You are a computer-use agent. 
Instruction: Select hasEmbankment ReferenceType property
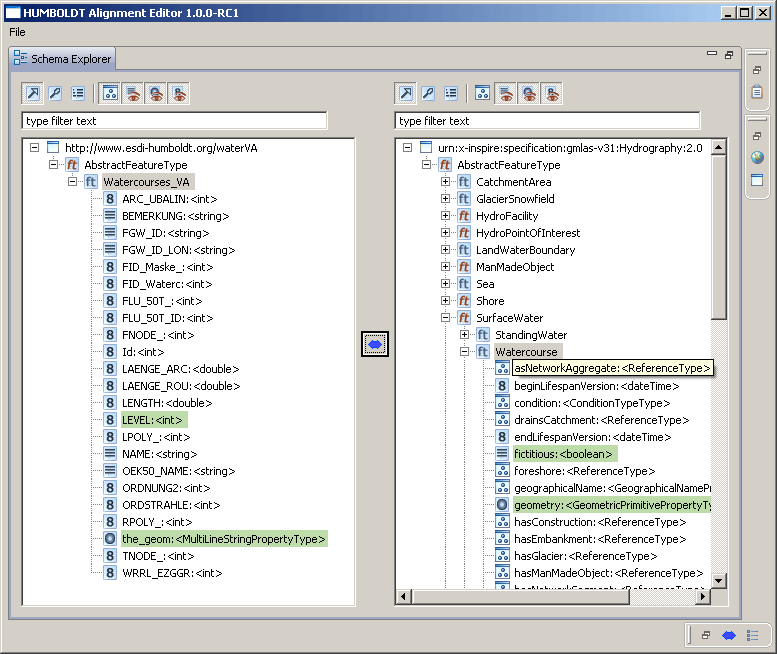600,539
